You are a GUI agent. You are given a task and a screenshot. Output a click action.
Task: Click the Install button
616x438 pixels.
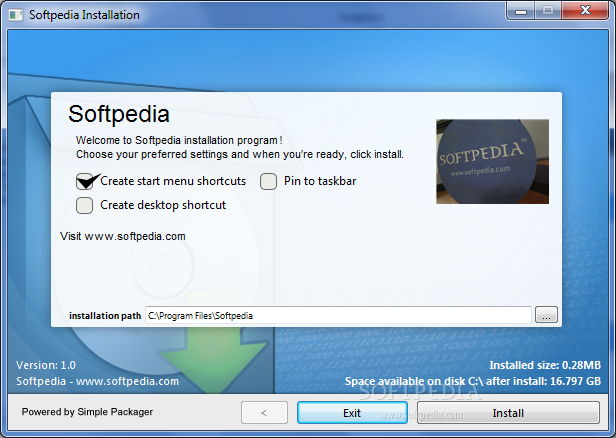click(x=508, y=413)
